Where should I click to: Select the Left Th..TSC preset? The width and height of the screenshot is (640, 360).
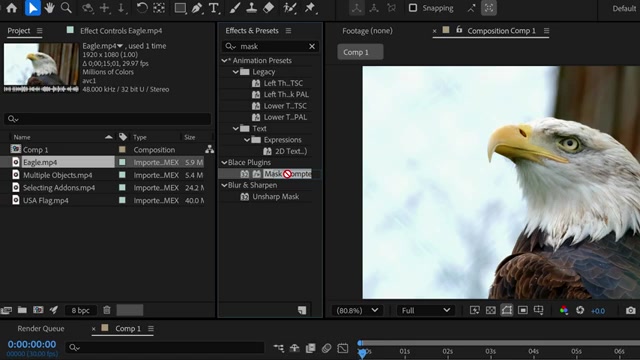point(283,83)
